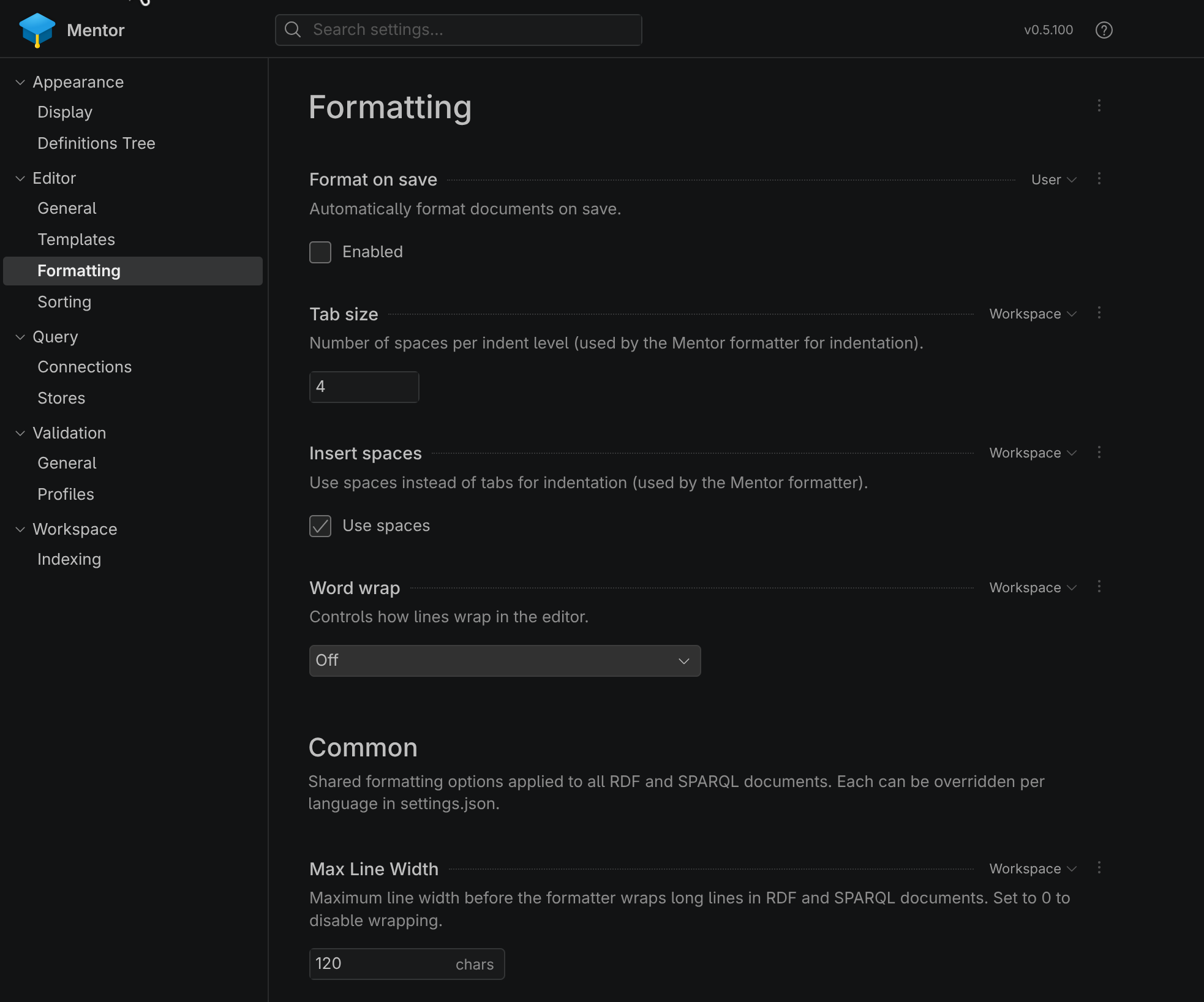Image resolution: width=1204 pixels, height=1002 pixels.
Task: Click 'Controls how lines wrap in the editor.'
Action: (x=449, y=617)
